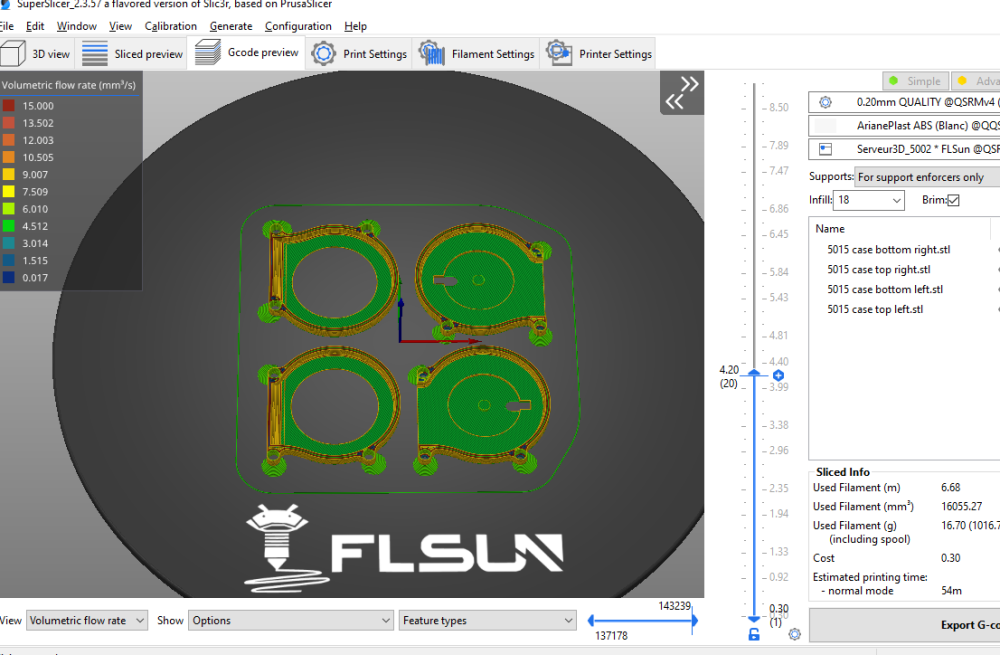This screenshot has height=655, width=1000.
Task: Click the white filament color swatch
Action: click(x=825, y=126)
